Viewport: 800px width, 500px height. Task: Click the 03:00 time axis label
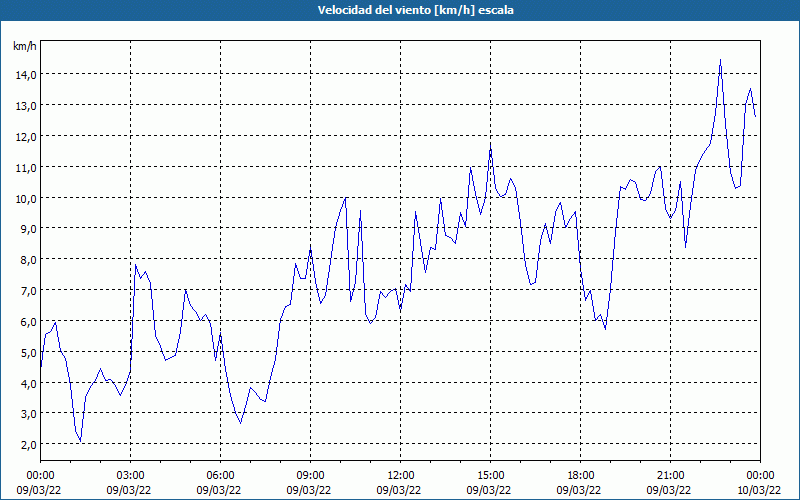coord(131,476)
